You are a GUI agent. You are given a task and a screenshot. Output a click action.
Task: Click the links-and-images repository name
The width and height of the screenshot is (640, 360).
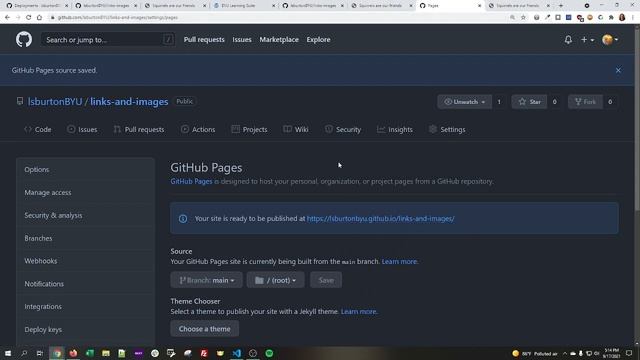pos(129,102)
